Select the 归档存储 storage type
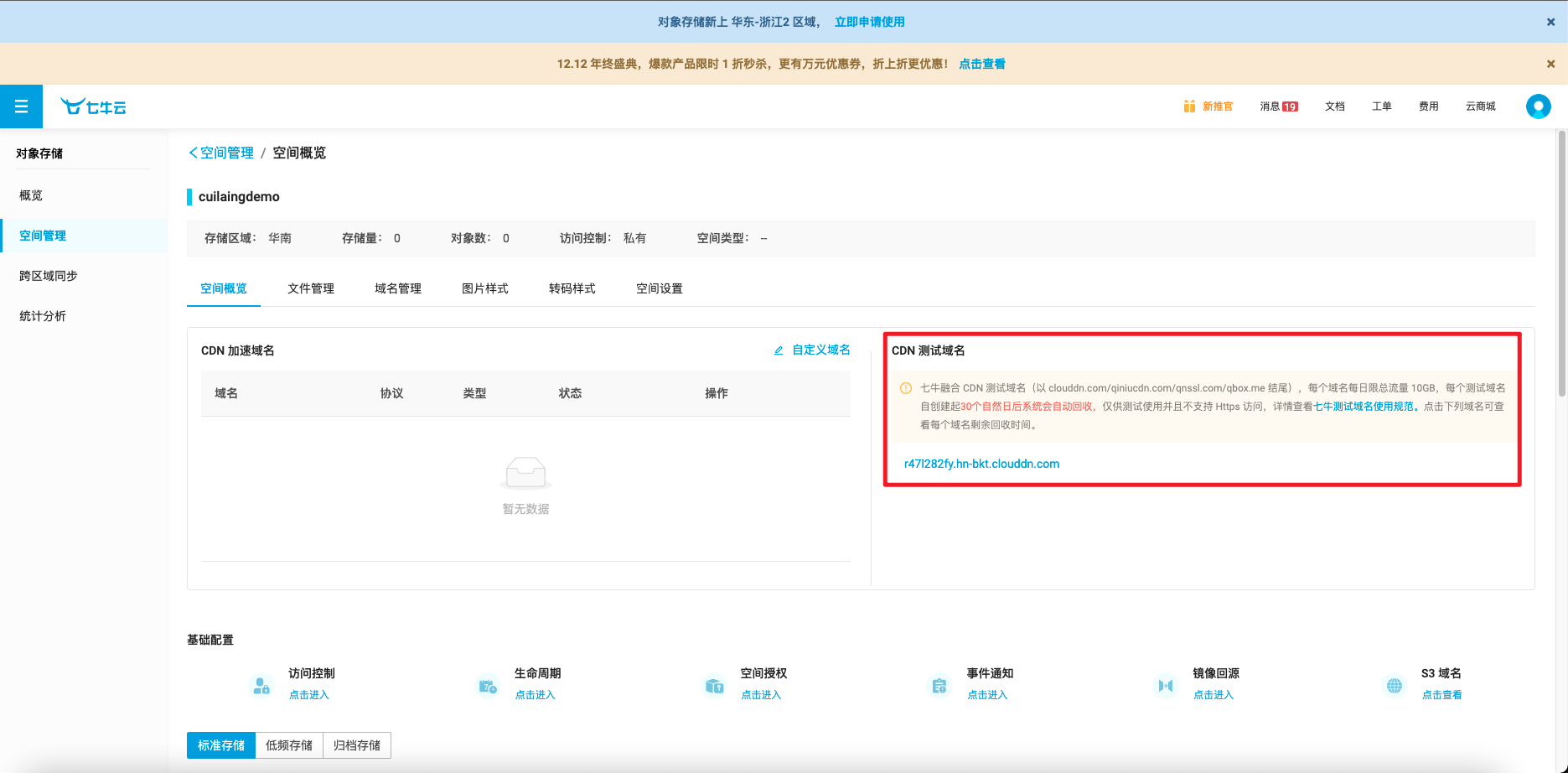1568x773 pixels. [357, 745]
